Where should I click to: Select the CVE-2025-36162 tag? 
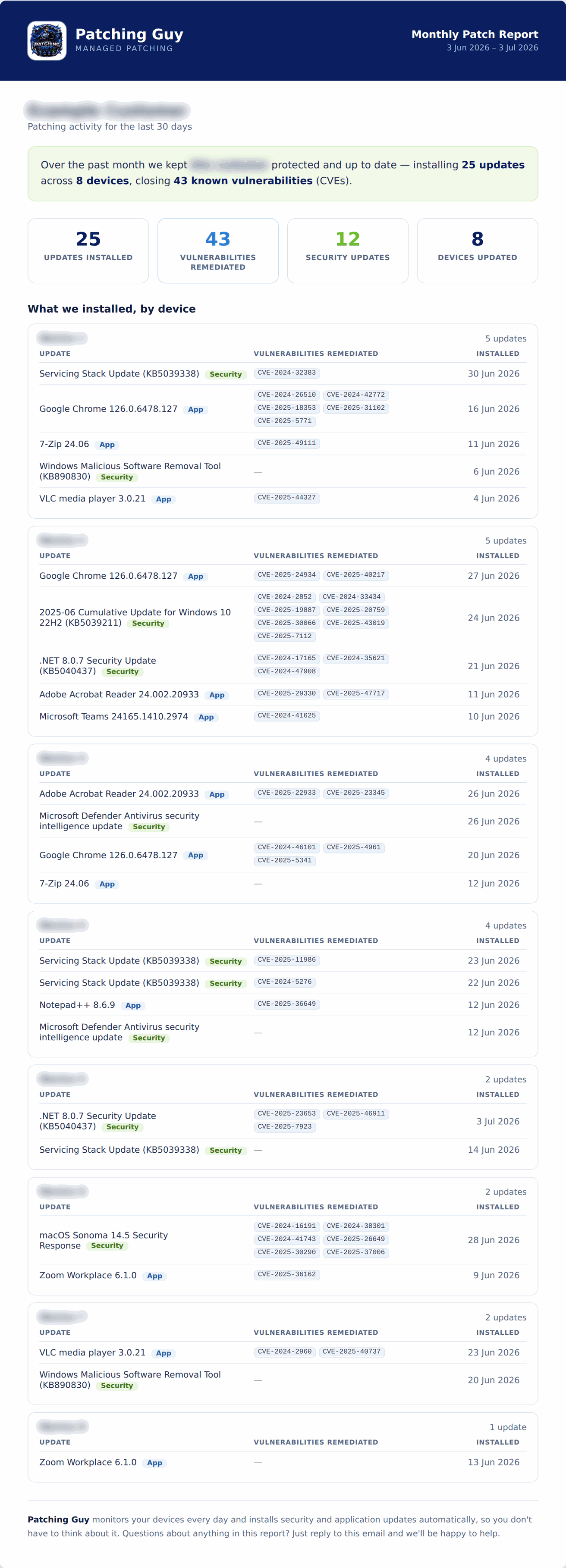tap(286, 1275)
